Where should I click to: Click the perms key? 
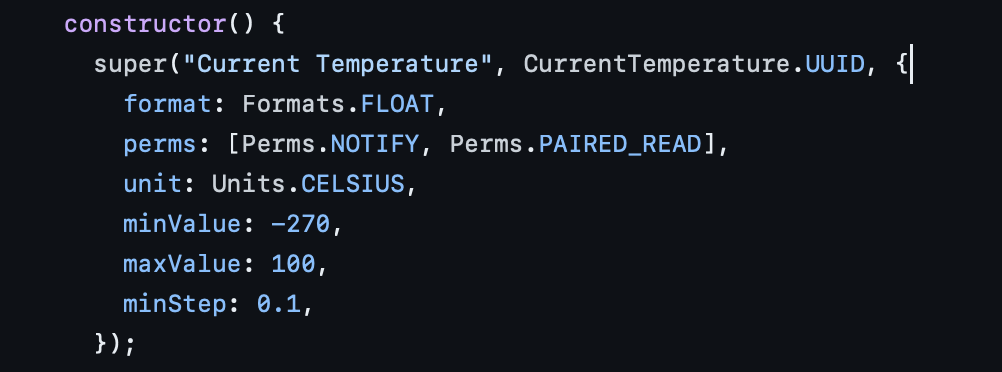[160, 144]
